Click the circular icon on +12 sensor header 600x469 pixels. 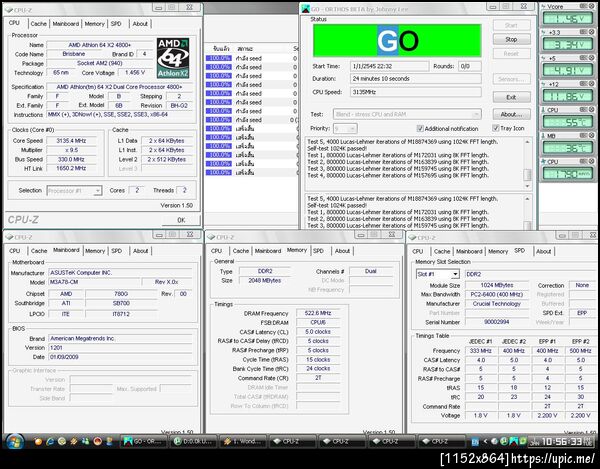tap(592, 83)
